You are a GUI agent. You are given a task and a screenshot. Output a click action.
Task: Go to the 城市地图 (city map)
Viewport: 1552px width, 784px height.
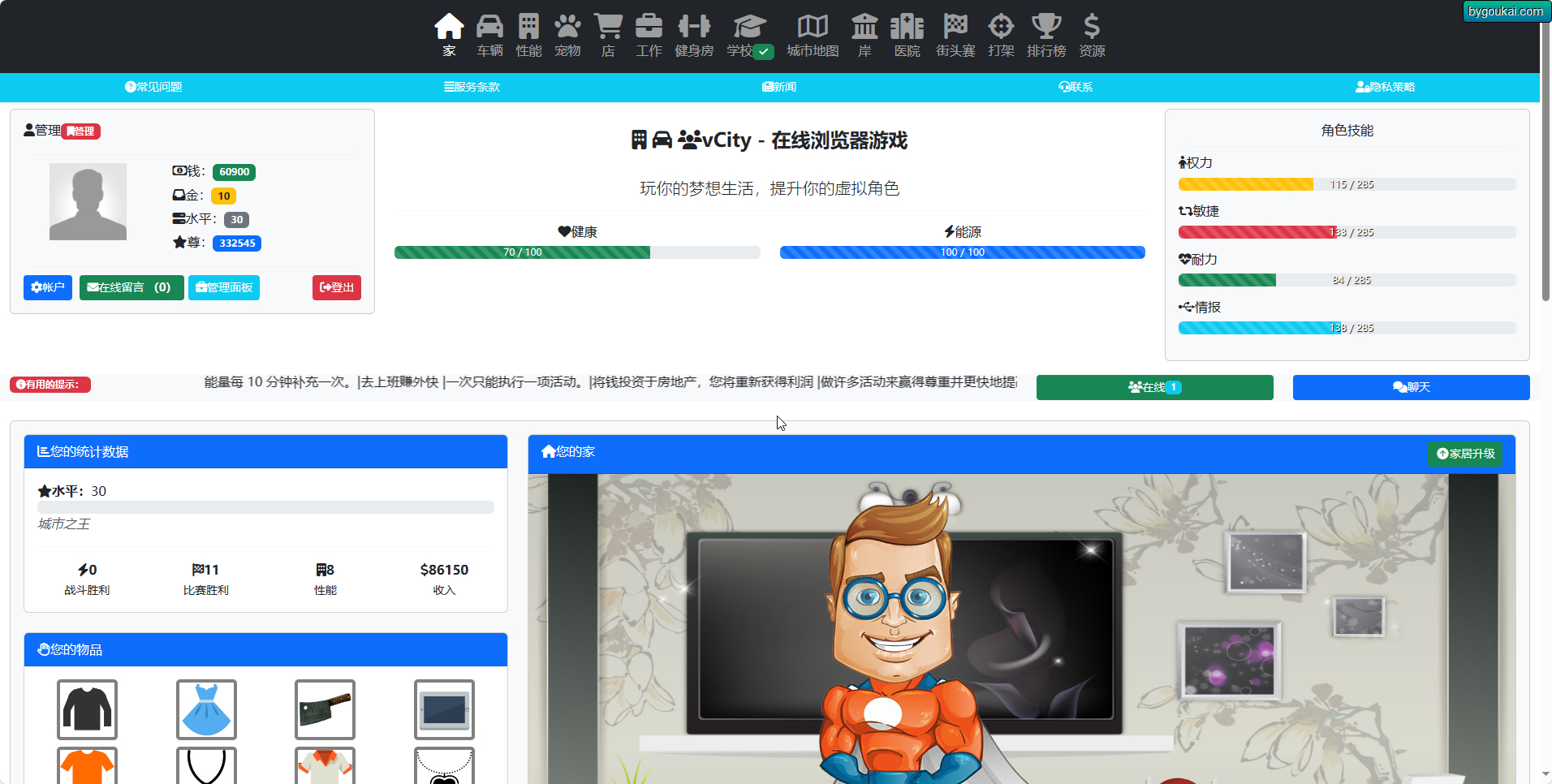click(x=813, y=34)
